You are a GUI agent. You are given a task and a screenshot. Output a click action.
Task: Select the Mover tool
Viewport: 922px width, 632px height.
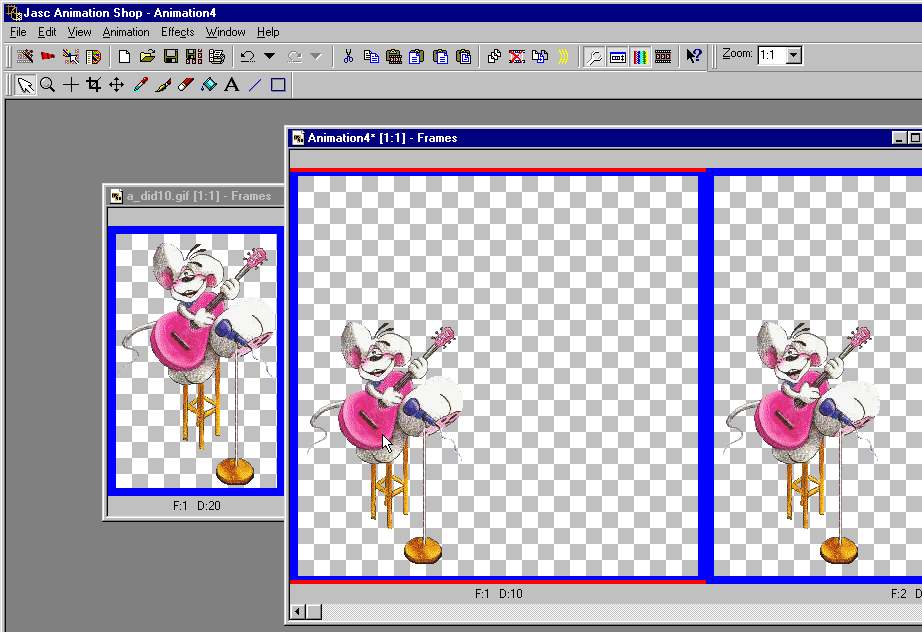click(116, 85)
